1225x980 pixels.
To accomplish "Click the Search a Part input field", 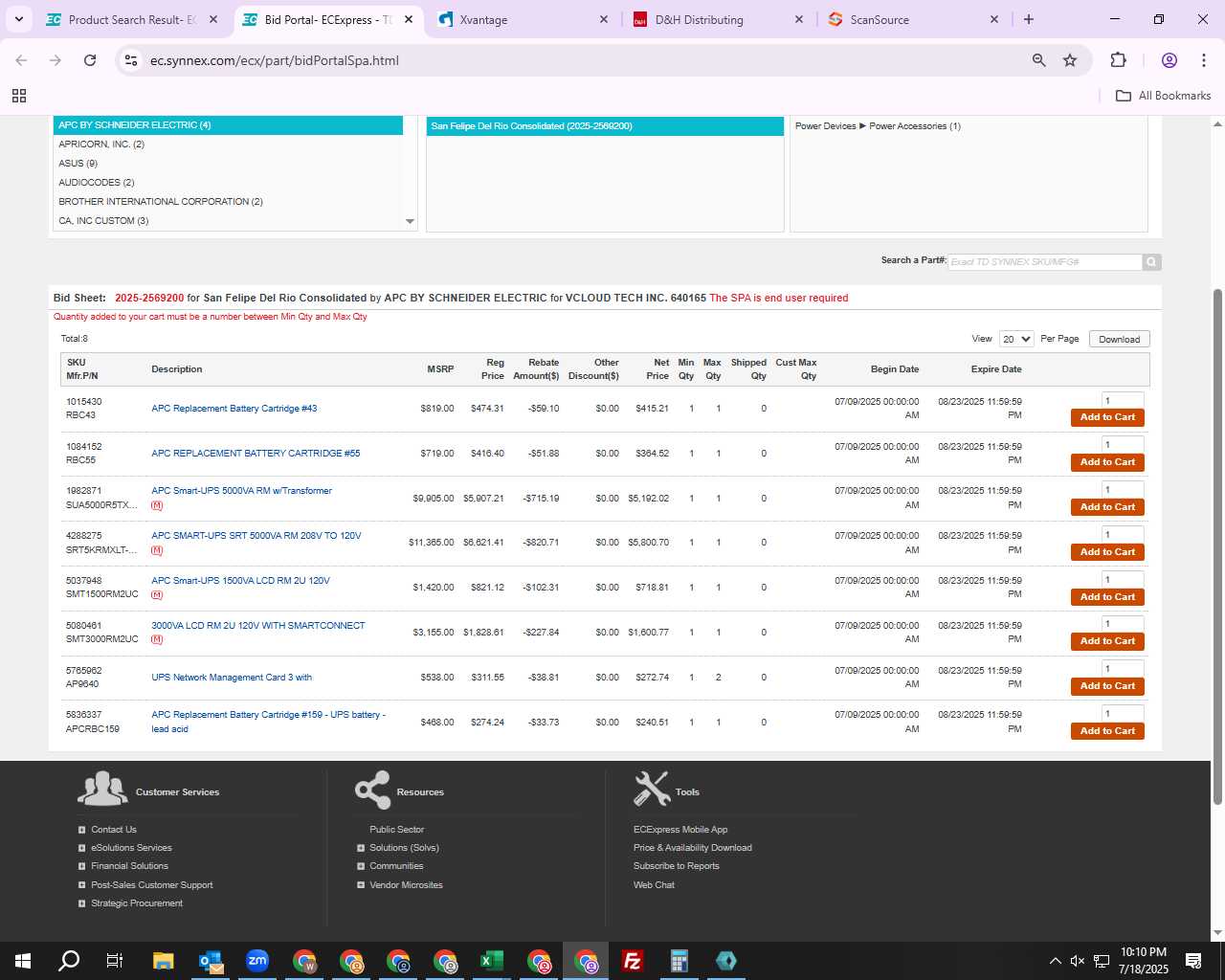I will [1045, 261].
